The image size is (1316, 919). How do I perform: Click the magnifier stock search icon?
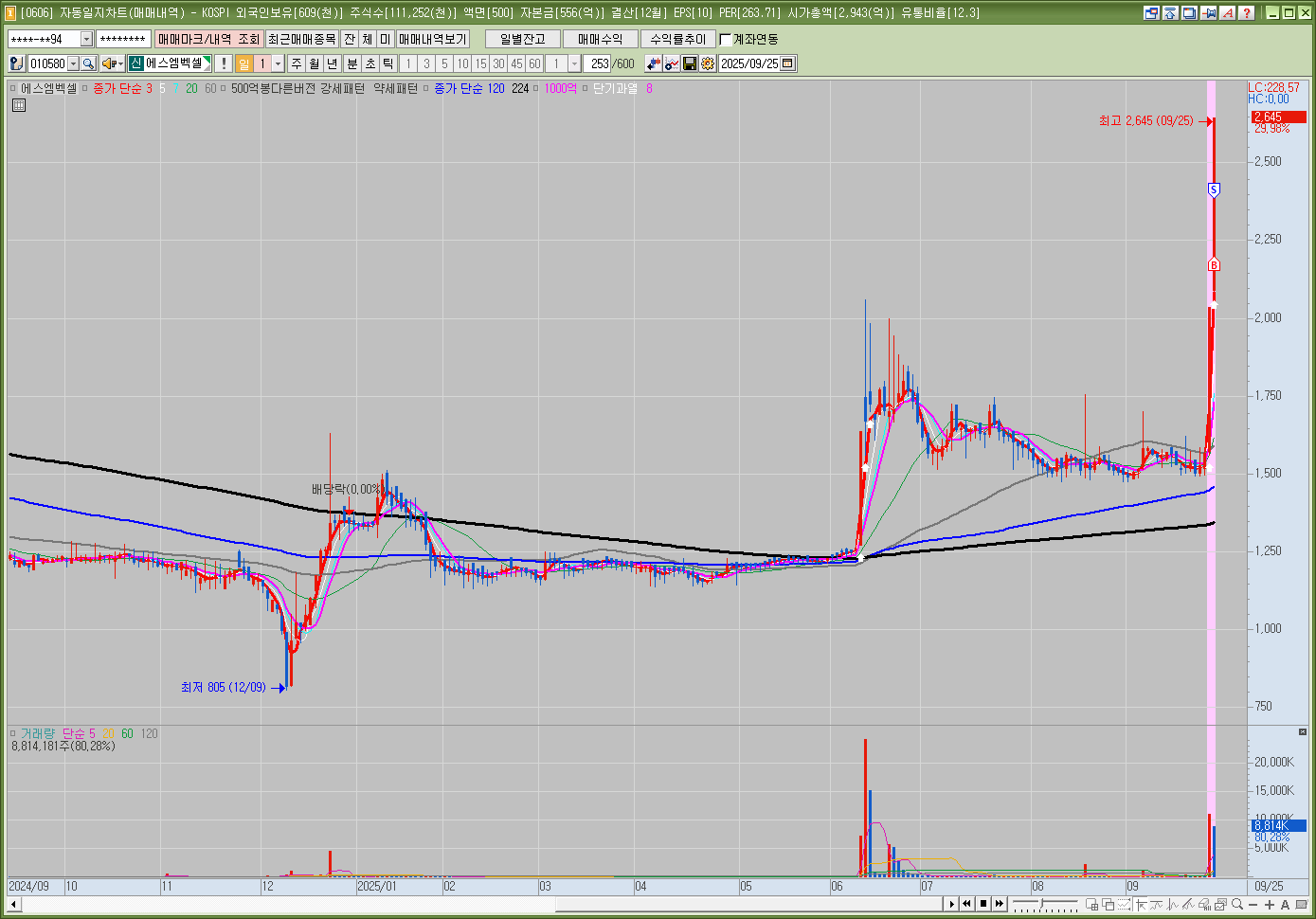(x=88, y=63)
